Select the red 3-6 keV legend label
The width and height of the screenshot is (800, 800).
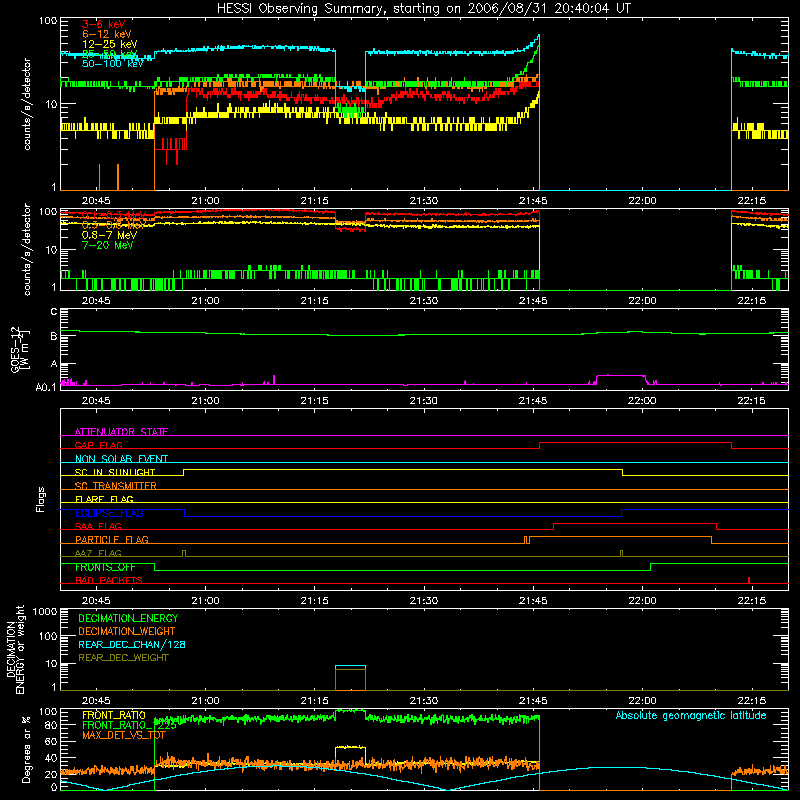coord(104,24)
